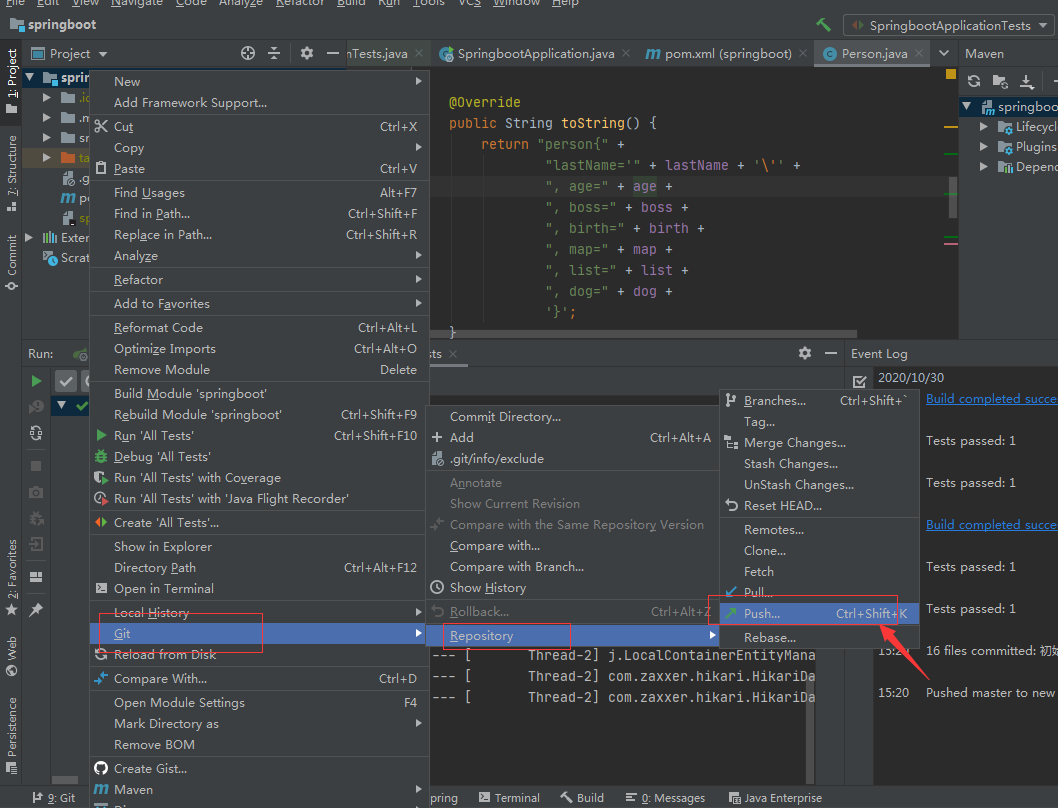Click the Locate/Select Opened File target icon
This screenshot has height=808, width=1058.
pos(248,53)
